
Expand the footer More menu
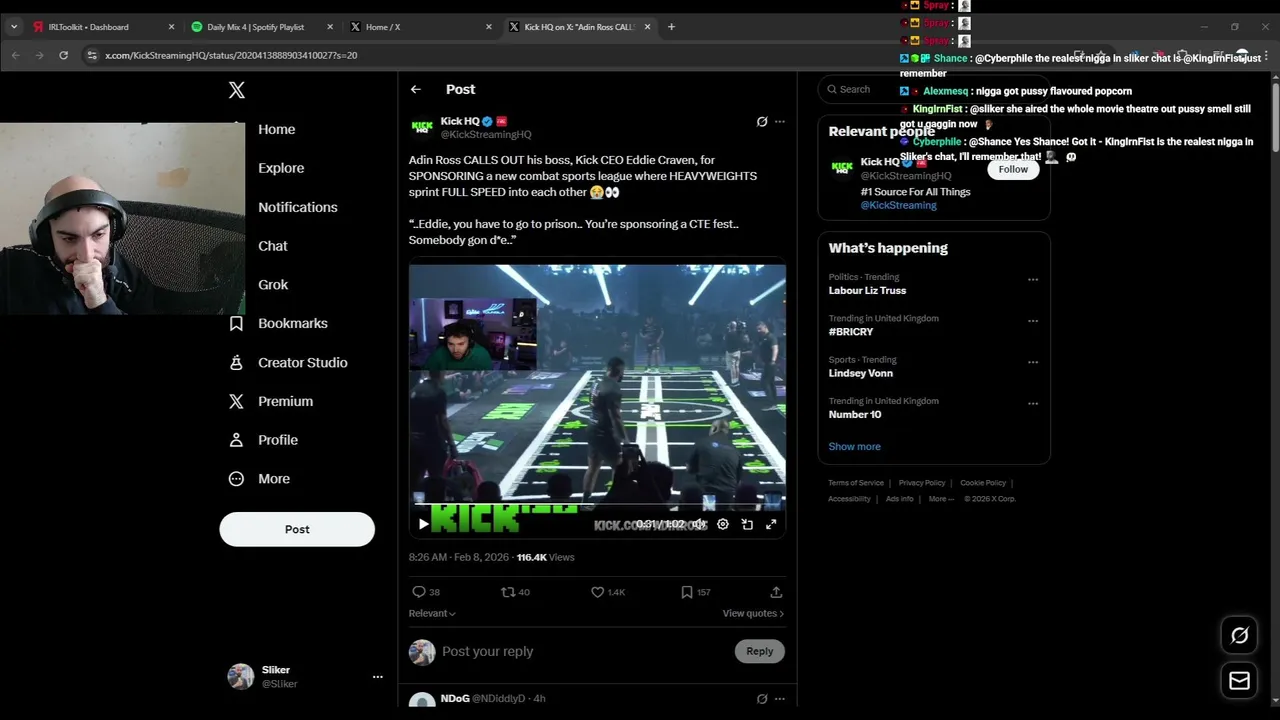pos(941,499)
